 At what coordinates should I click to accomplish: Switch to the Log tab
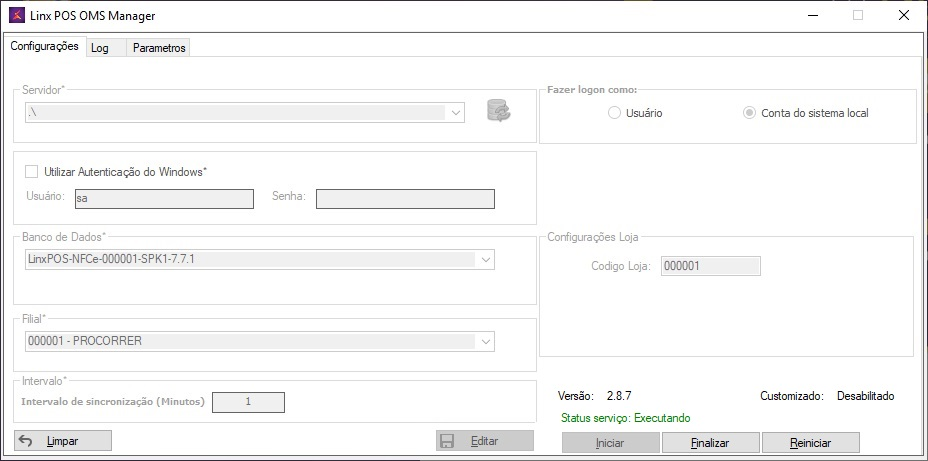pos(106,49)
